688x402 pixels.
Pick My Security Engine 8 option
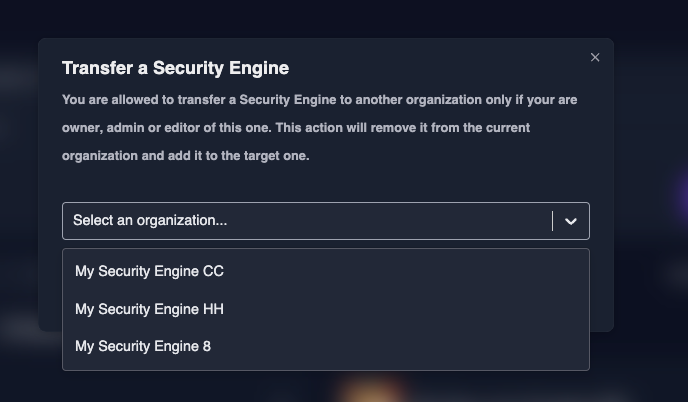click(x=143, y=346)
